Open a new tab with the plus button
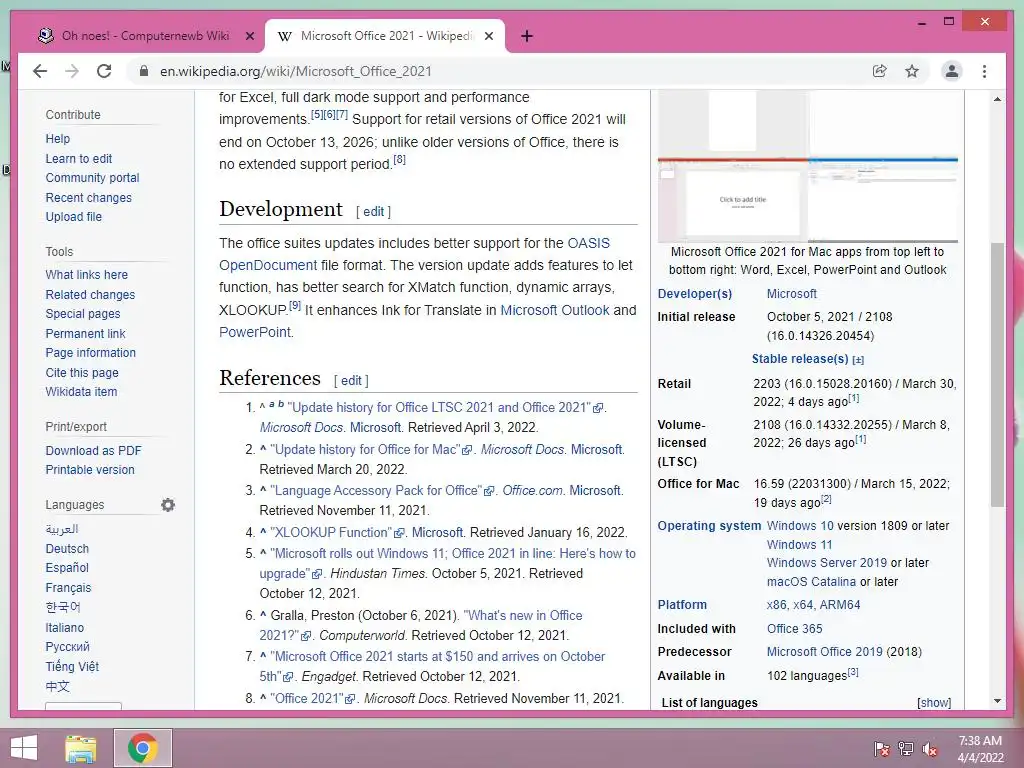Viewport: 1024px width, 768px height. [x=527, y=36]
